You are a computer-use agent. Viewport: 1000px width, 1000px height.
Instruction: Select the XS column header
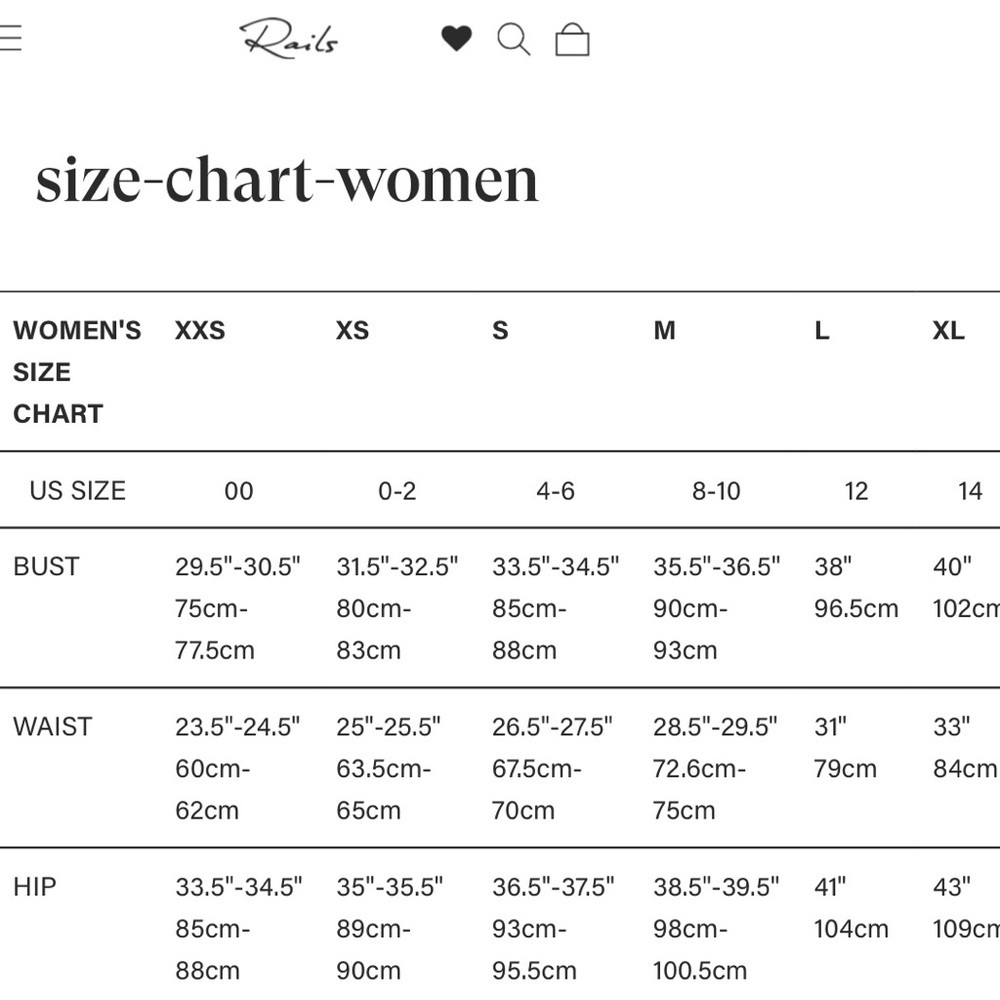click(x=353, y=330)
